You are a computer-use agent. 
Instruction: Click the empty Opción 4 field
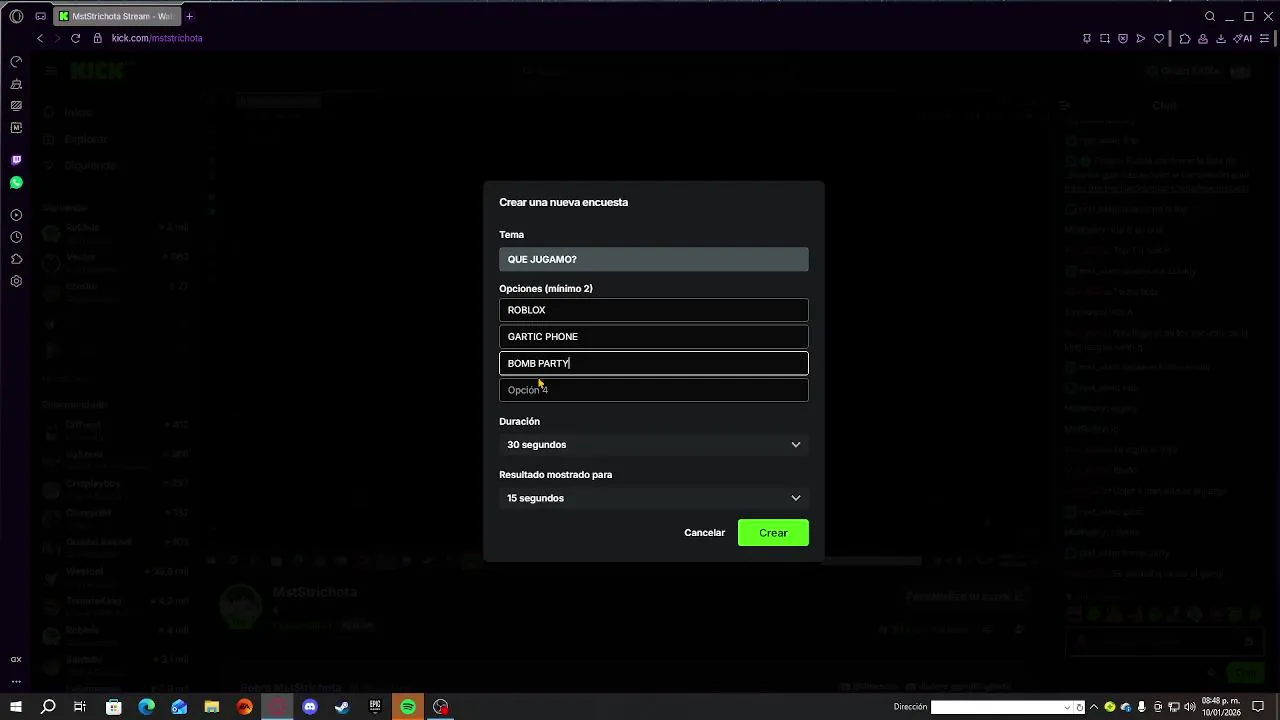coord(654,390)
